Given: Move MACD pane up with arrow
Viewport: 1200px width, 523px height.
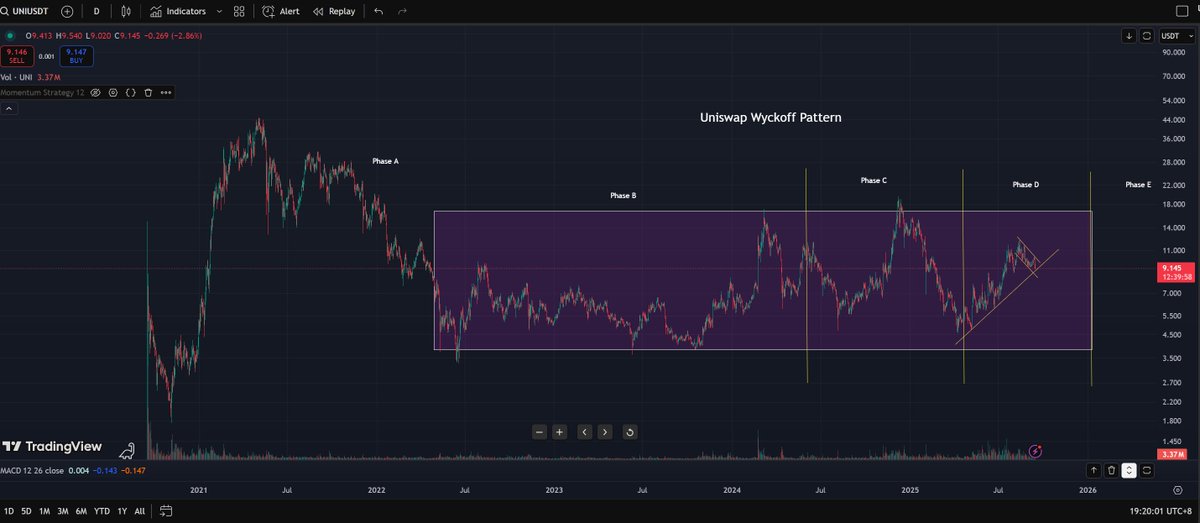Looking at the screenshot, I should coord(1094,469).
